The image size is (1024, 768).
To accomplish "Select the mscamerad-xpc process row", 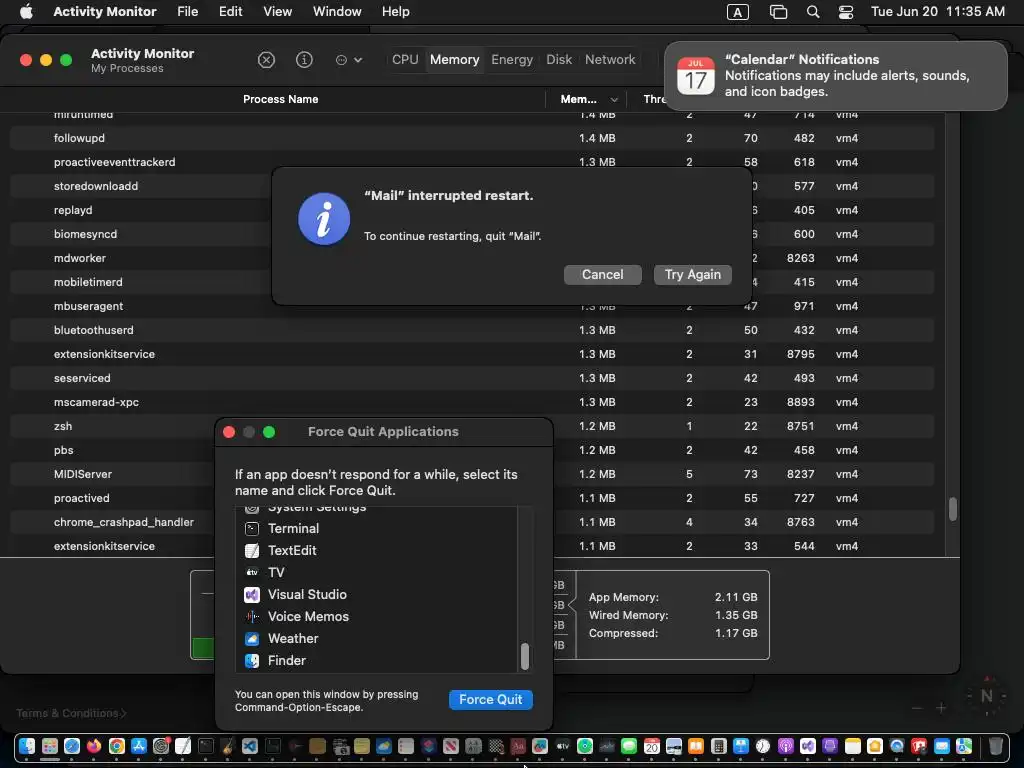I will [x=472, y=402].
